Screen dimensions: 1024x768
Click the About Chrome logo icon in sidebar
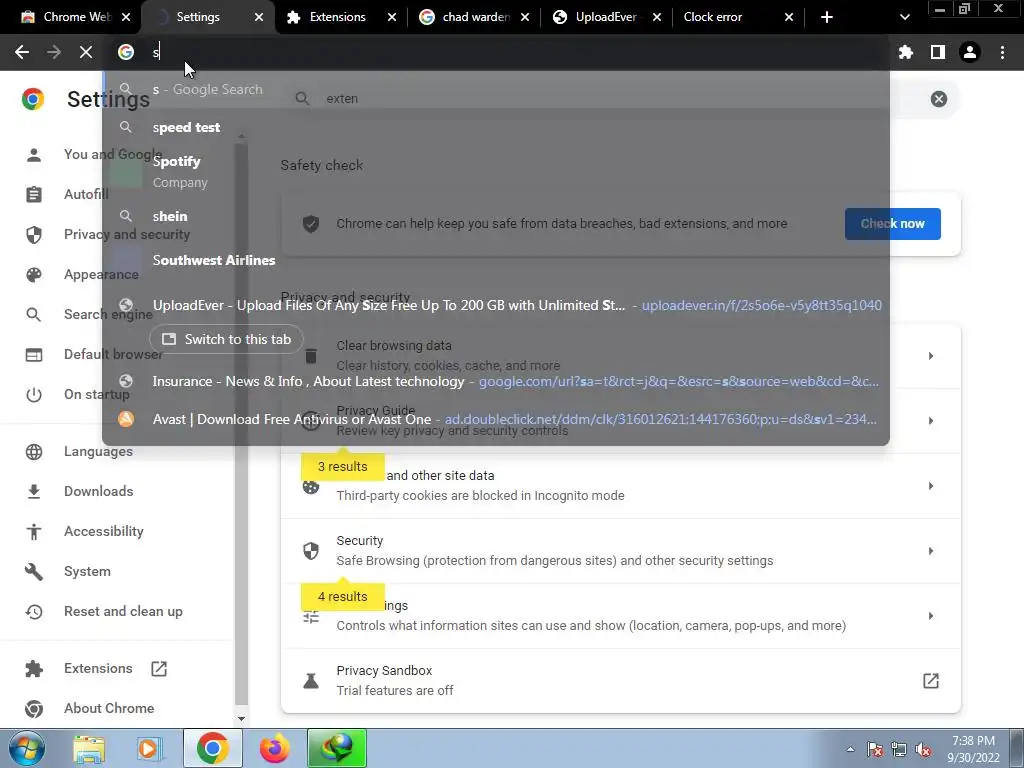click(x=34, y=709)
